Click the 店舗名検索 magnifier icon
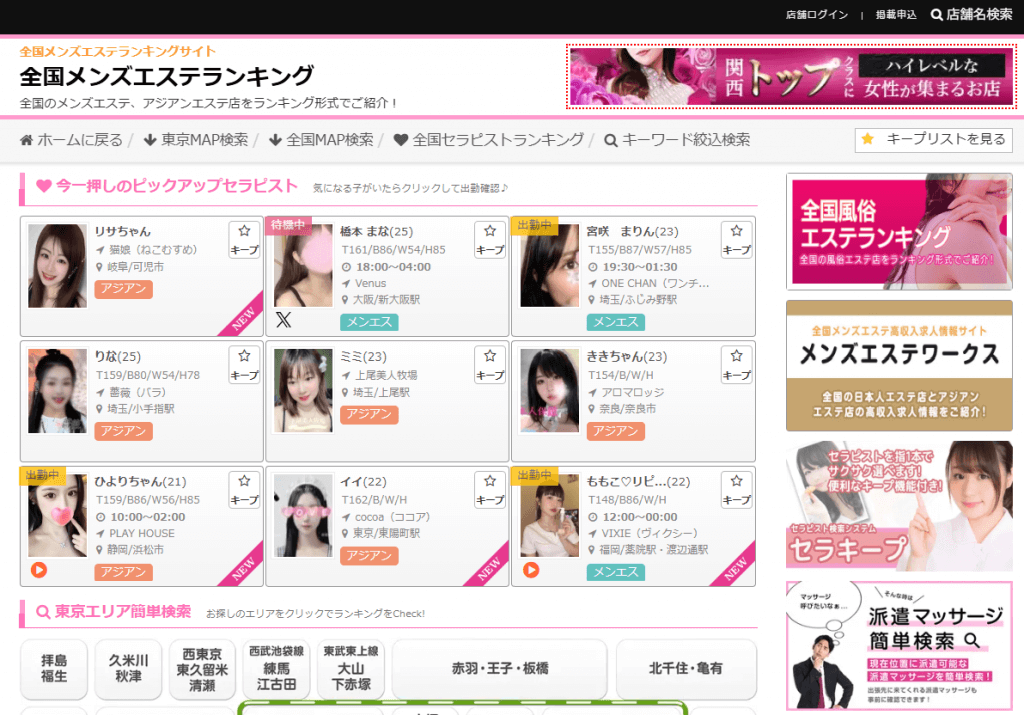The image size is (1024, 715). (937, 15)
